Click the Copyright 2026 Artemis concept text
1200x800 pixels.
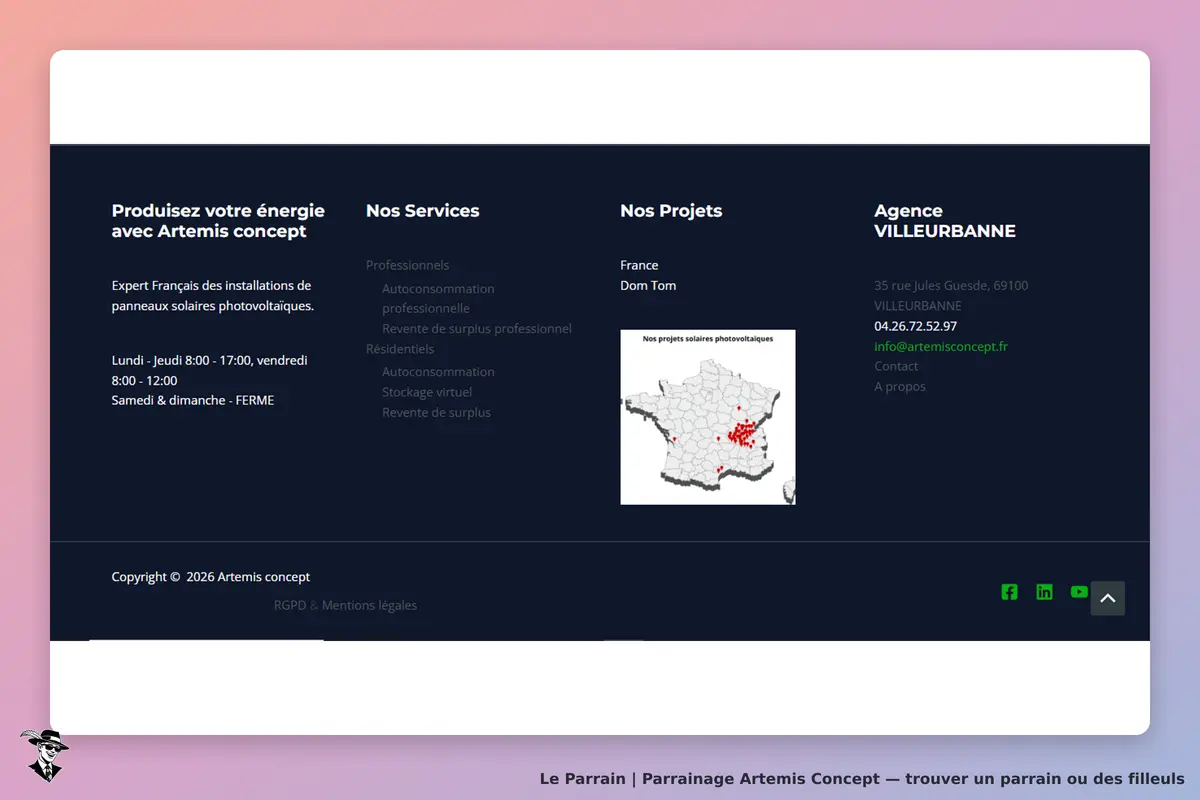click(211, 577)
